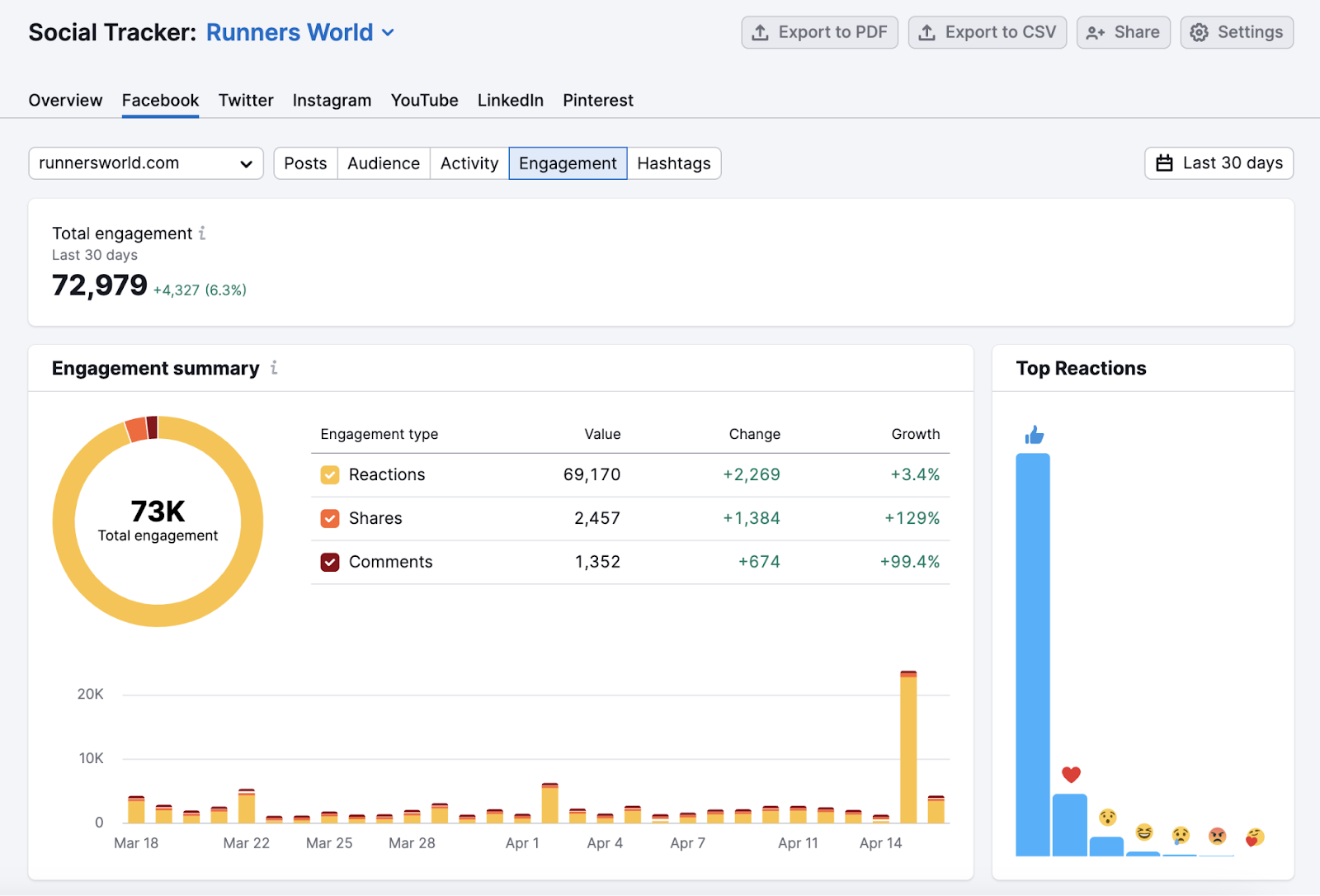Viewport: 1320px width, 896px height.
Task: Click the heart reaction emoji
Action: 1071,774
